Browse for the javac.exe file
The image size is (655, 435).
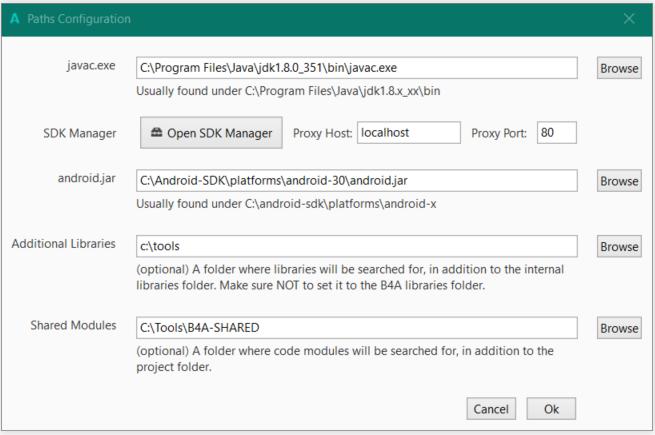pyautogui.click(x=619, y=68)
